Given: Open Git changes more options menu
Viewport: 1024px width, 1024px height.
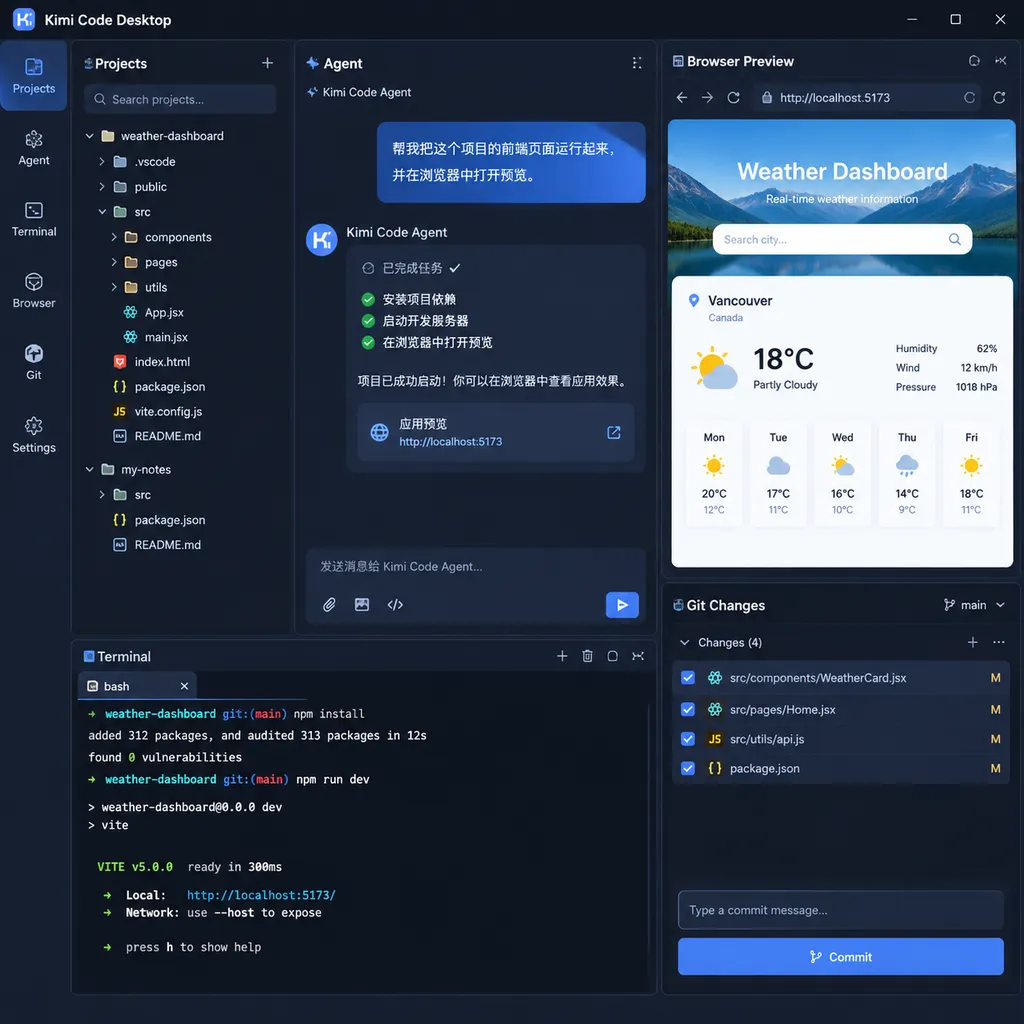Looking at the screenshot, I should [x=999, y=643].
